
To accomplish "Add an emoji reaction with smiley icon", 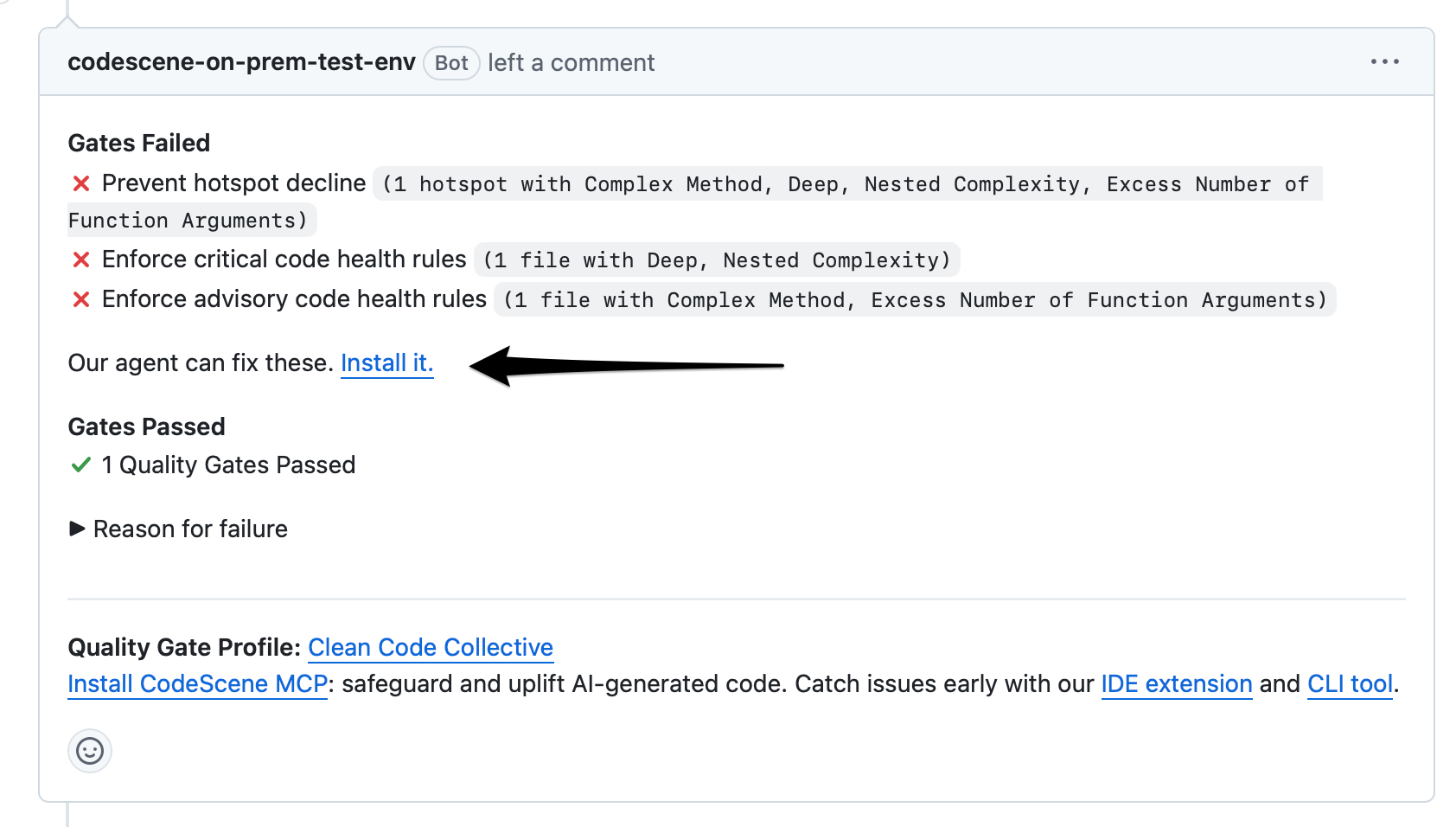I will pos(90,750).
